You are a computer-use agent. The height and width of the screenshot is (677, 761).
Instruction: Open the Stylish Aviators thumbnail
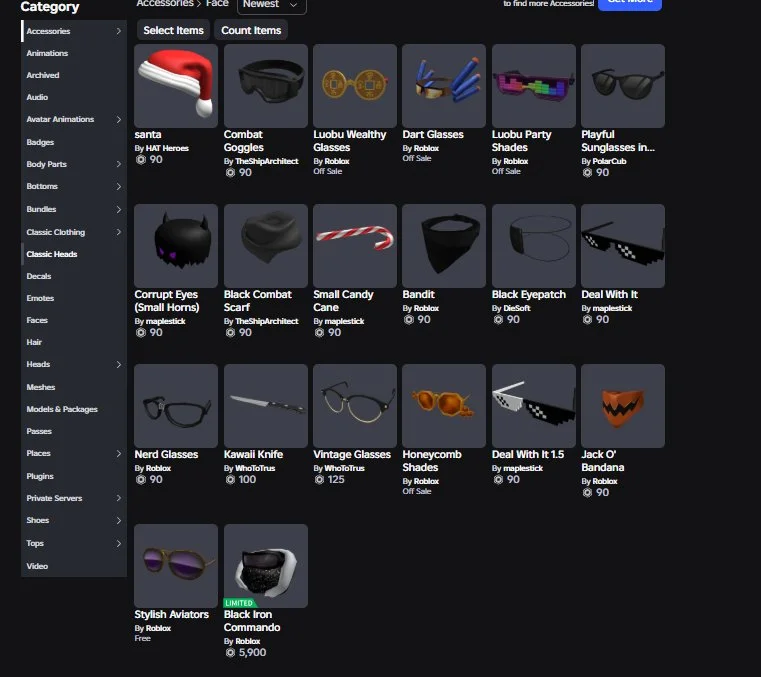176,566
